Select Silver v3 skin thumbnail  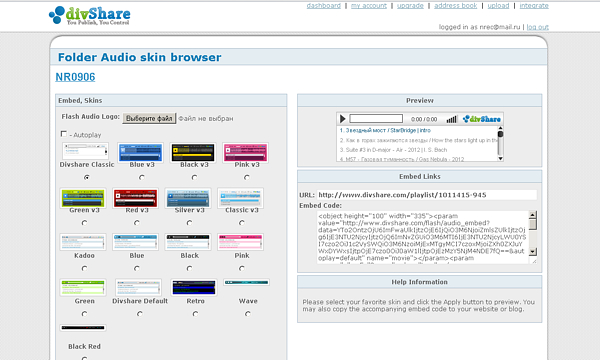[x=188, y=198]
